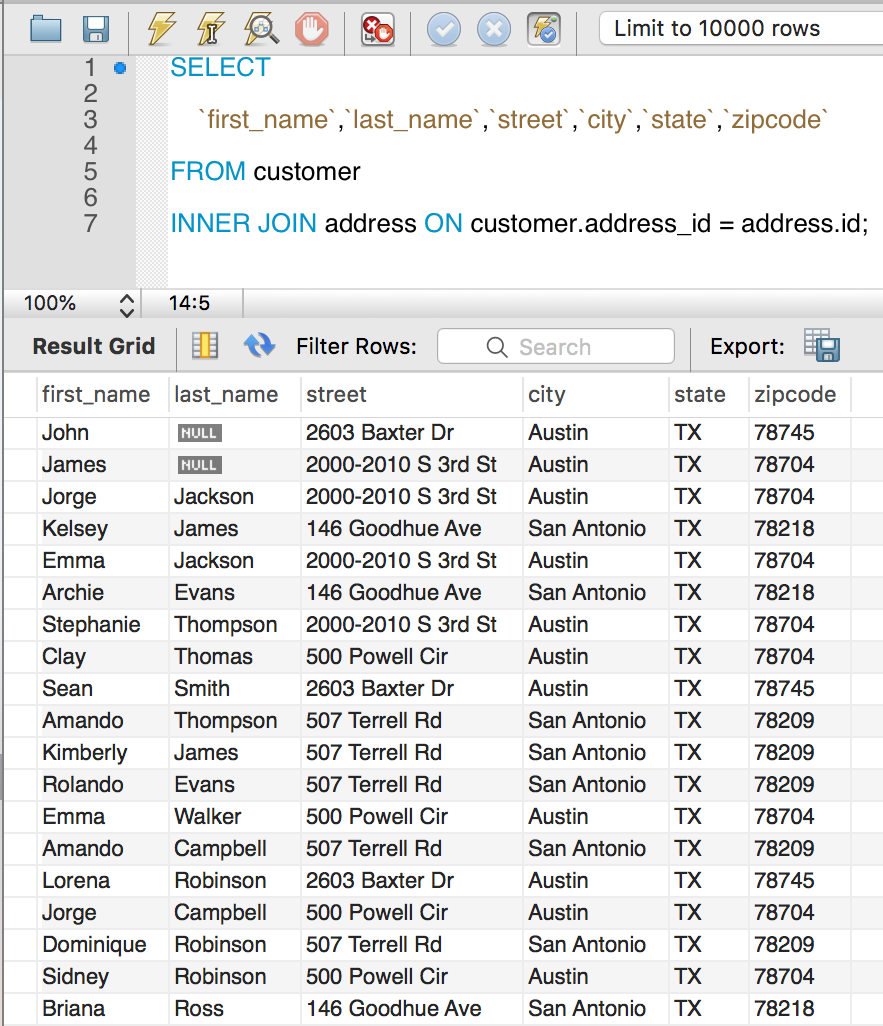
Task: Sort by the state column header
Action: coord(709,395)
